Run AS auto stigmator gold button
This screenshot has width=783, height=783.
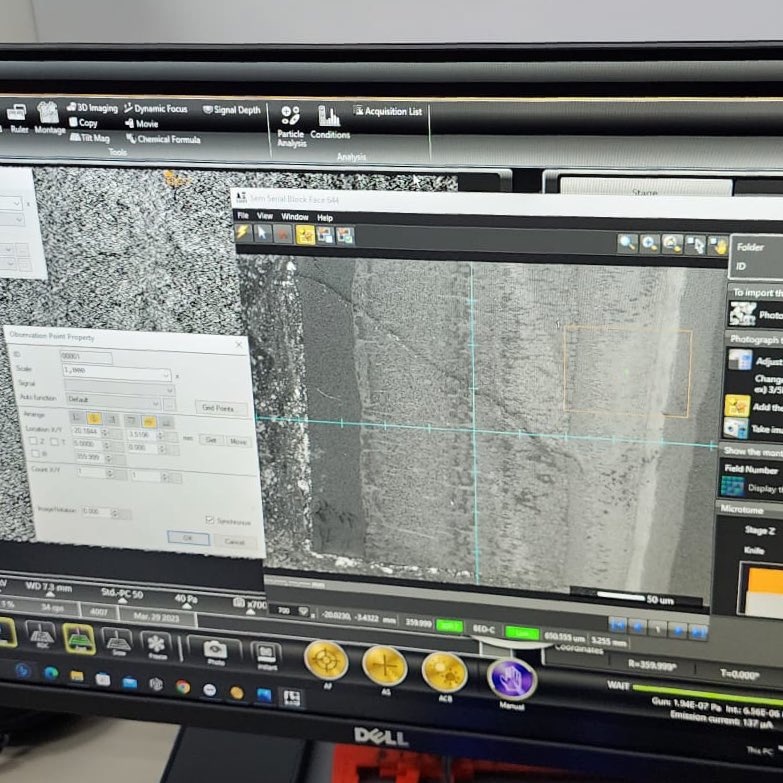point(385,665)
